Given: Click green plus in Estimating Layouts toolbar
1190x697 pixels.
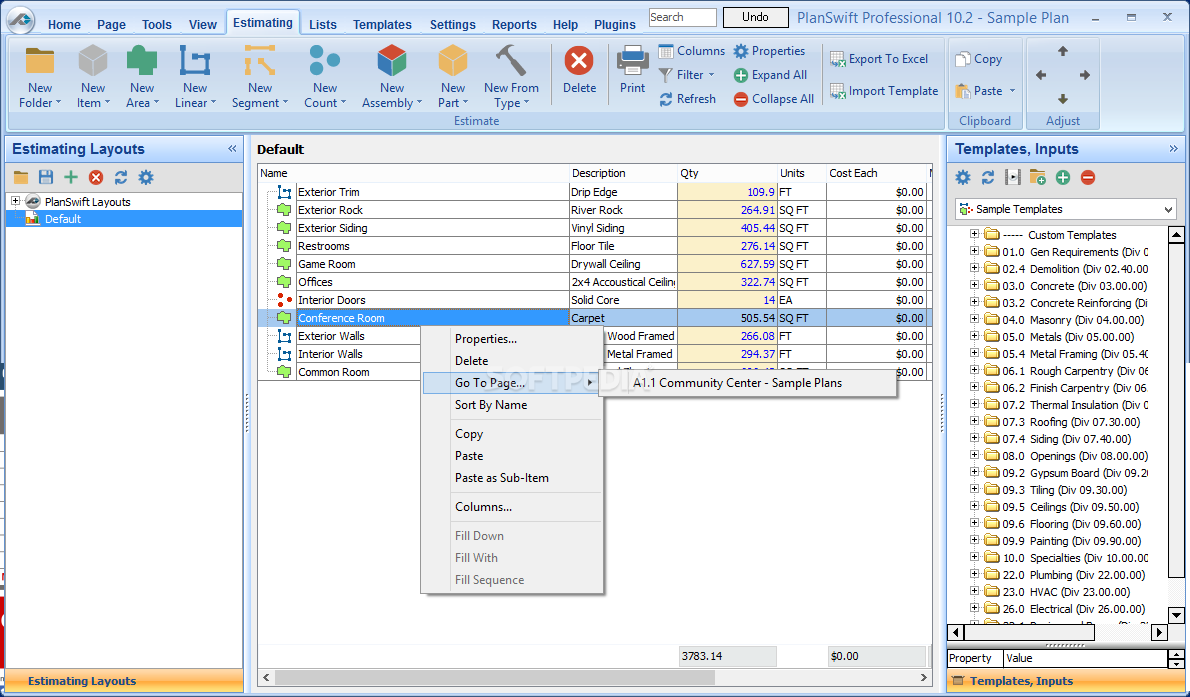Looking at the screenshot, I should pyautogui.click(x=71, y=178).
